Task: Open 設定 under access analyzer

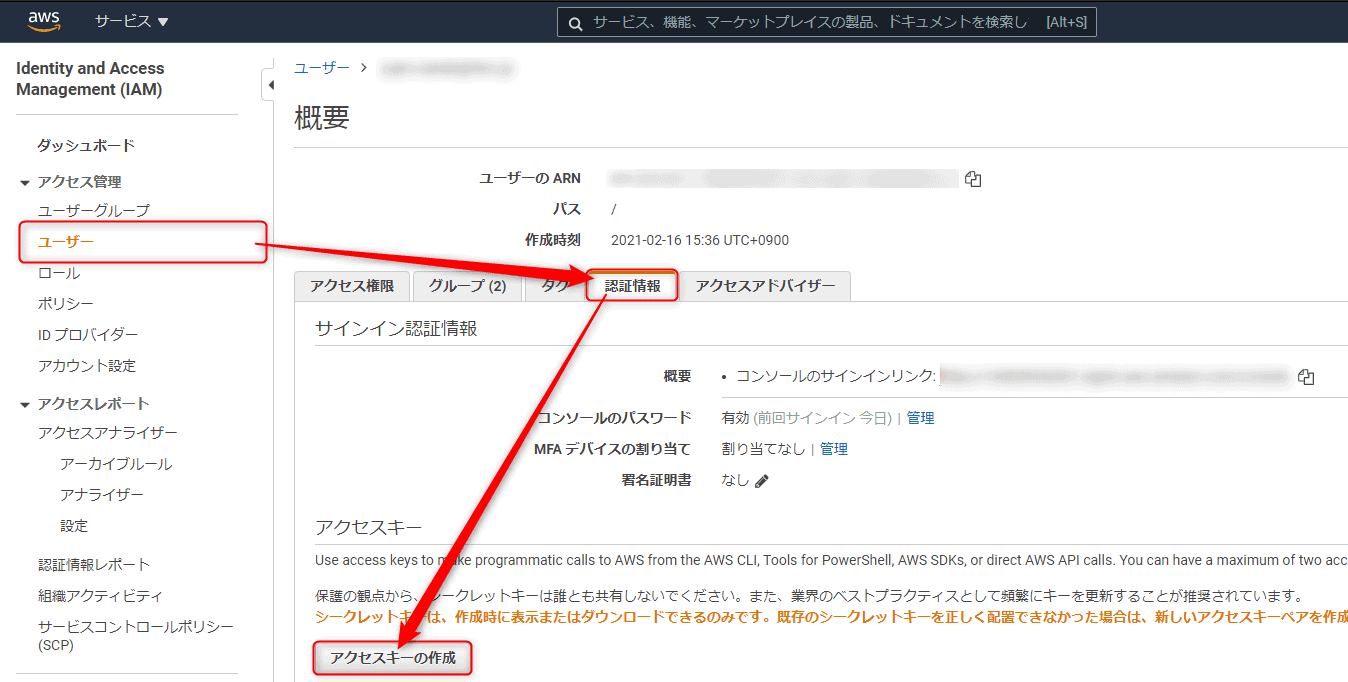Action: click(74, 526)
